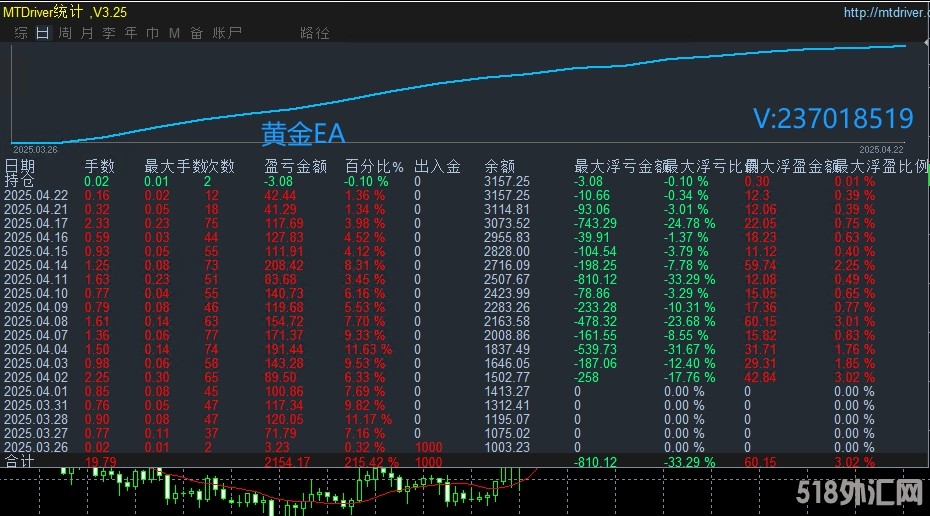
Task: Select the 日 daily statistics tab
Action: [42, 33]
